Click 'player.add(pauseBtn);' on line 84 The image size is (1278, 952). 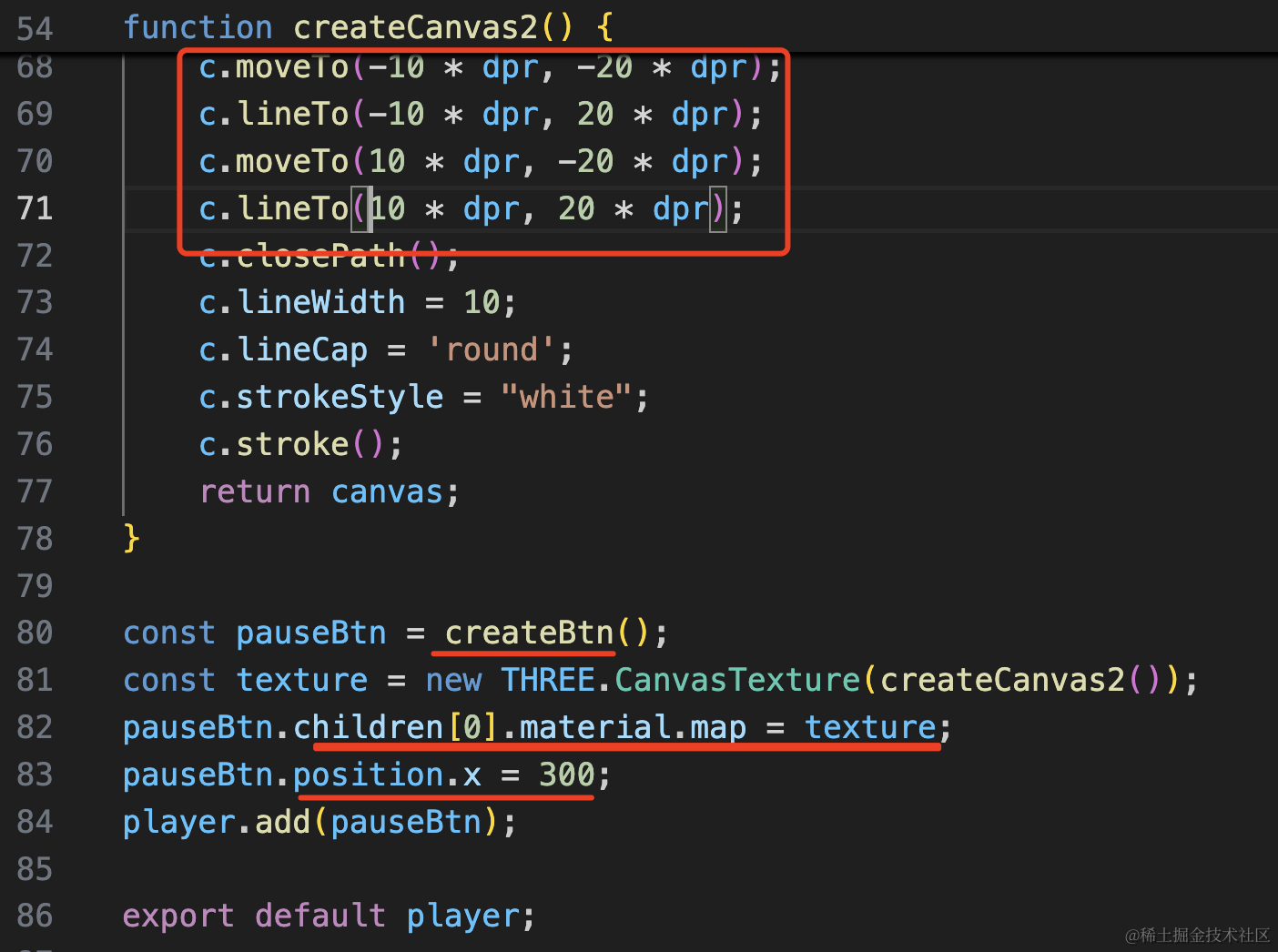pos(319,822)
